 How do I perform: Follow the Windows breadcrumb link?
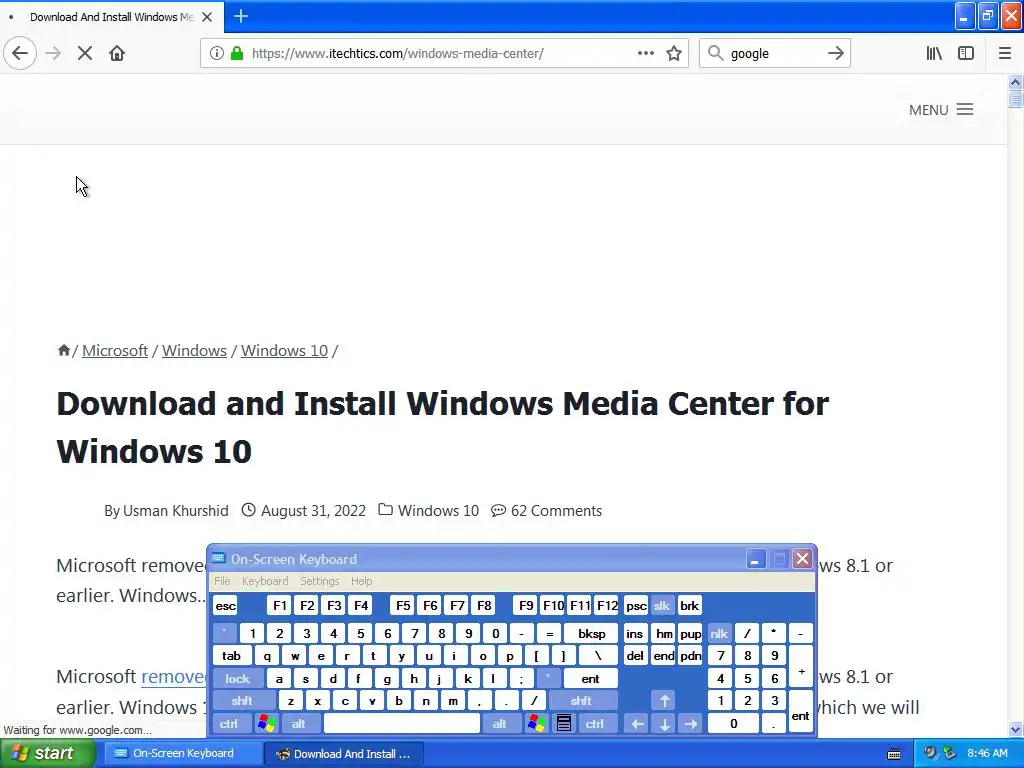click(x=194, y=351)
